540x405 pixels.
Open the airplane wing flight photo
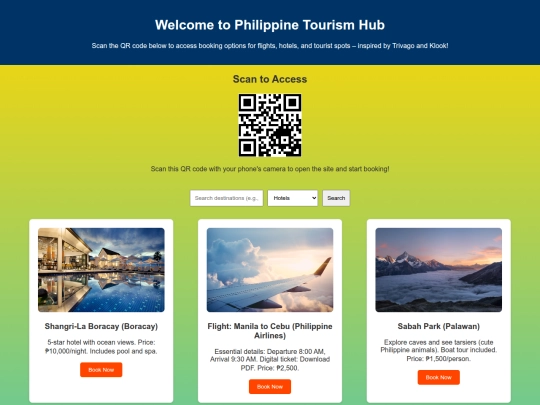click(x=270, y=270)
